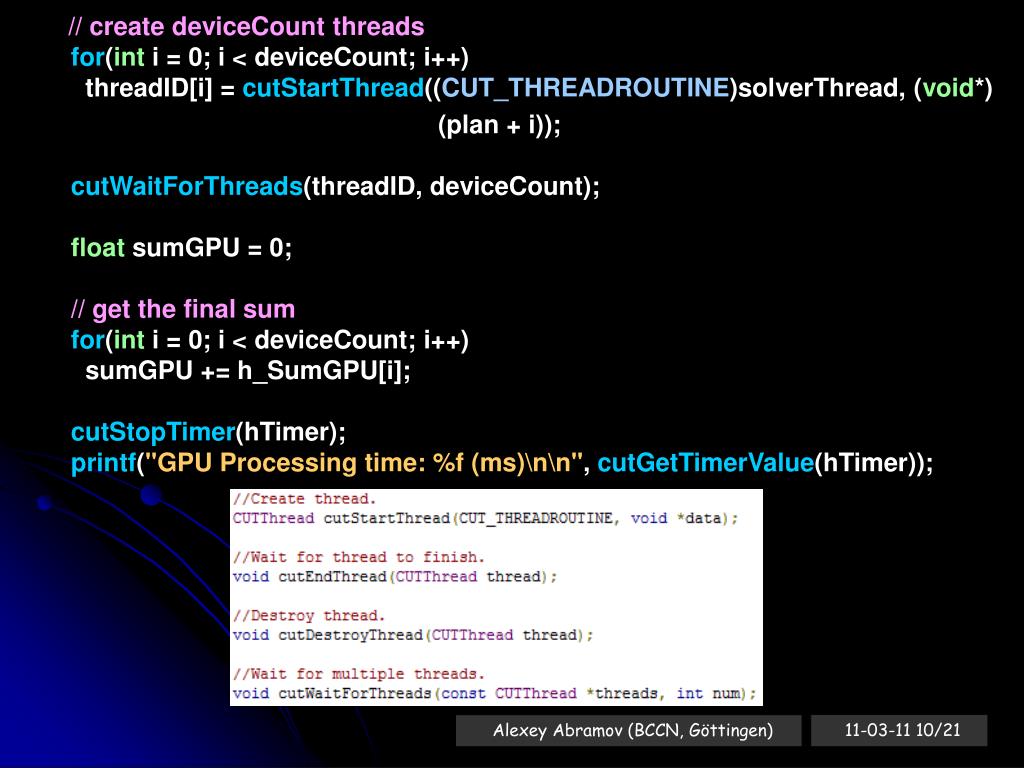Click the comment "// get the final sum"
Viewport: 1024px width, 768px height.
(183, 309)
